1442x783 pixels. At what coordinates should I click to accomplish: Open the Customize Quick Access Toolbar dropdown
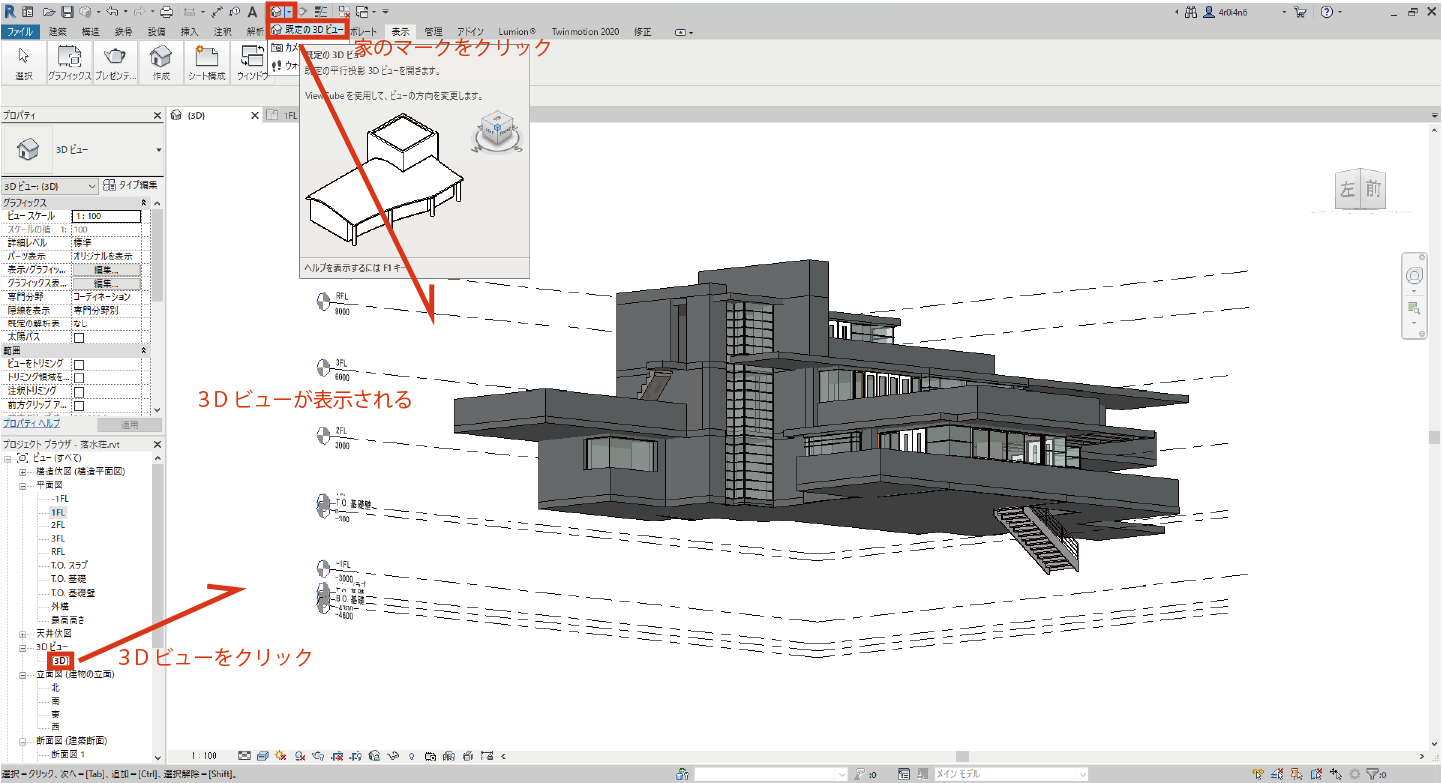click(x=386, y=12)
